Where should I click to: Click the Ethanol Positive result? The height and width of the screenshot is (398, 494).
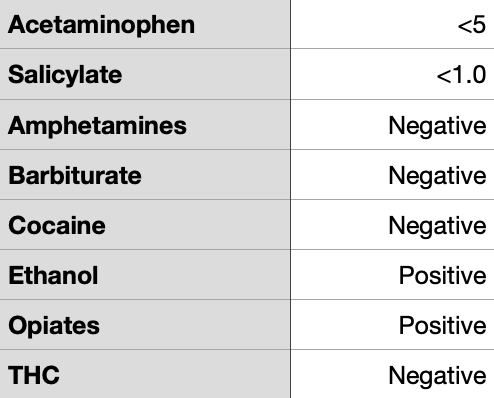[443, 275]
